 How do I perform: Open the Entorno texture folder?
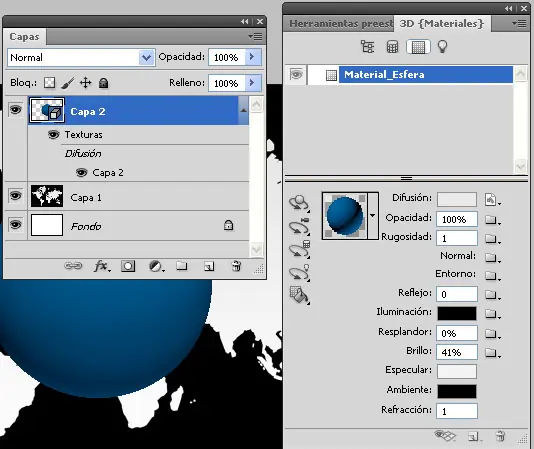(x=492, y=275)
